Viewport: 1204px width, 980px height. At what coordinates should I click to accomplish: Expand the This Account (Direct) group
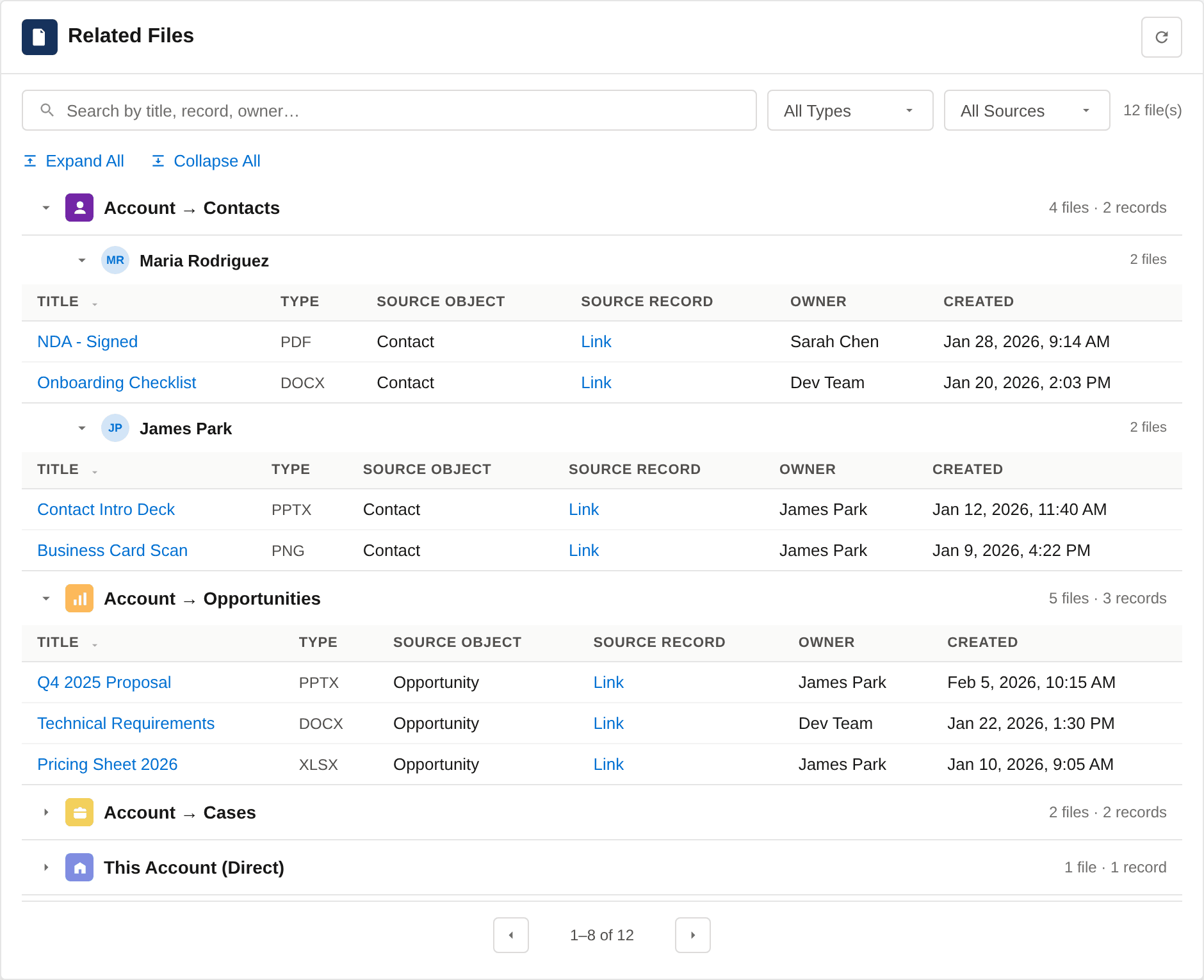click(46, 867)
